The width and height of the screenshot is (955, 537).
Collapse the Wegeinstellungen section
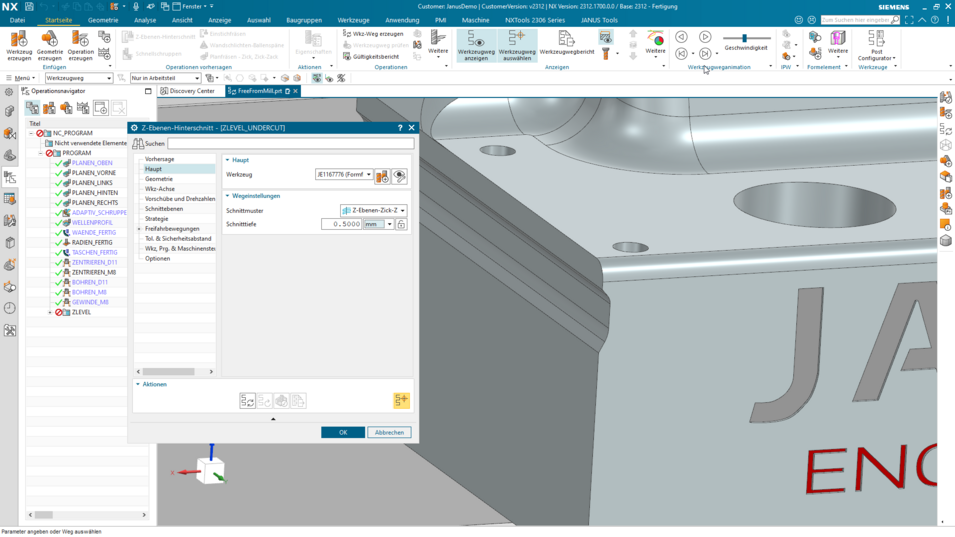click(228, 196)
